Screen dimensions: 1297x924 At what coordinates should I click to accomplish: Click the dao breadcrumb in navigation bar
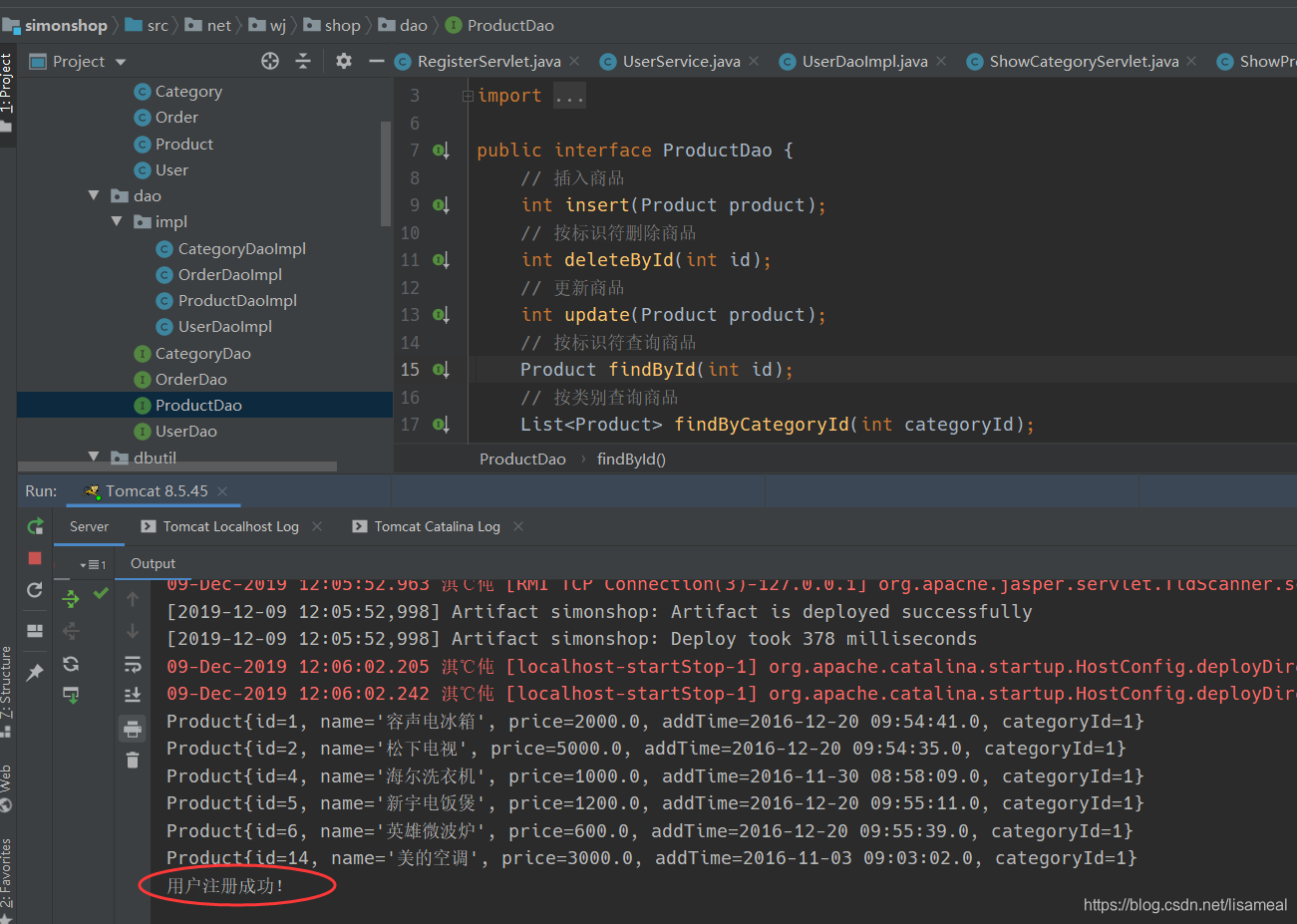(403, 25)
